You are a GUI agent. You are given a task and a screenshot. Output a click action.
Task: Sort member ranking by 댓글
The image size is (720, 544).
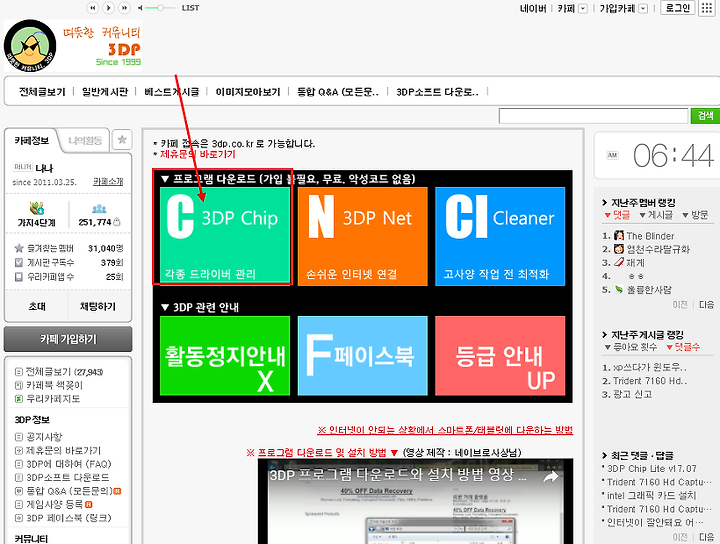(617, 215)
